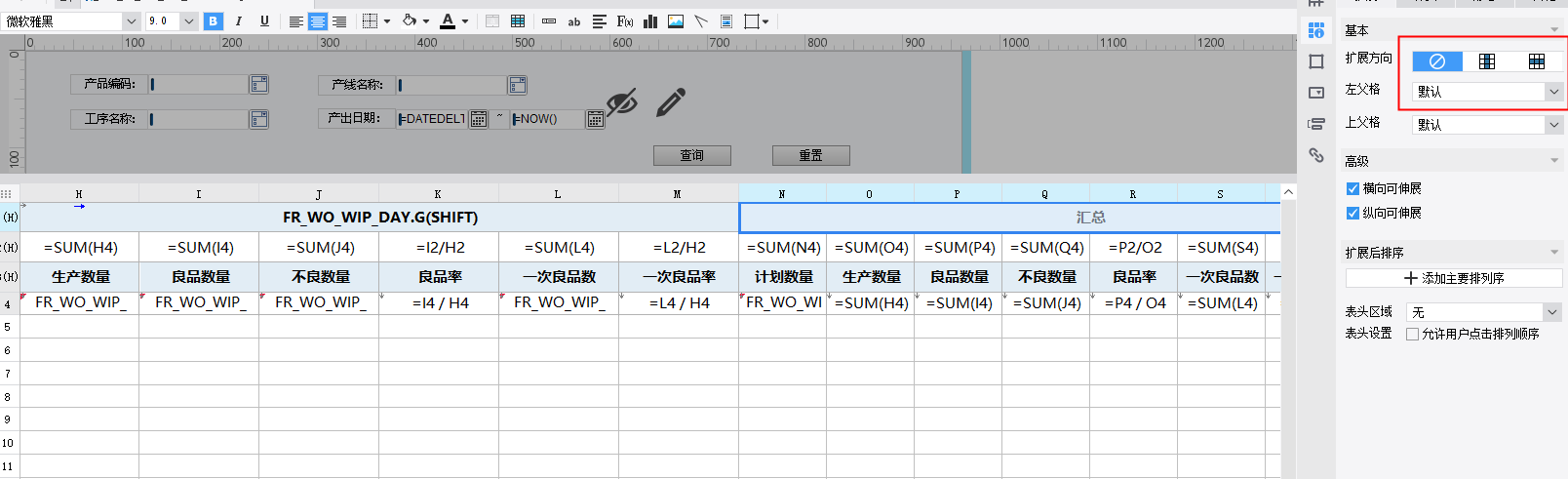Image resolution: width=1568 pixels, height=479 pixels.
Task: Open the font name dropdown 微软雅黑
Action: click(131, 21)
